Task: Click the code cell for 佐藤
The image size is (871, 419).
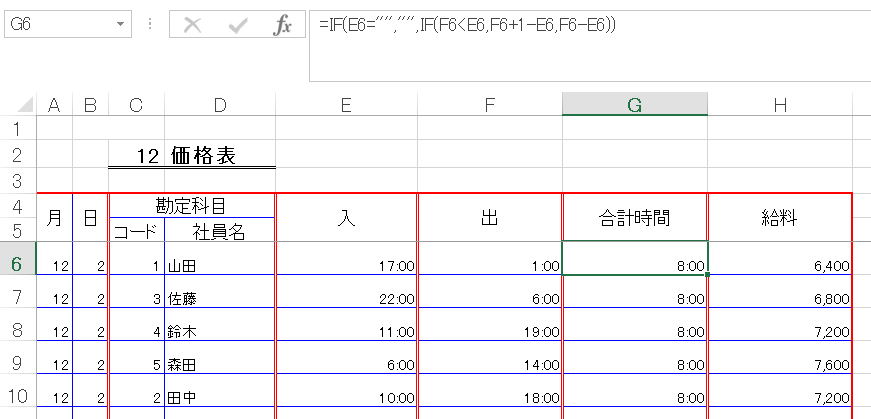Action: (x=137, y=292)
